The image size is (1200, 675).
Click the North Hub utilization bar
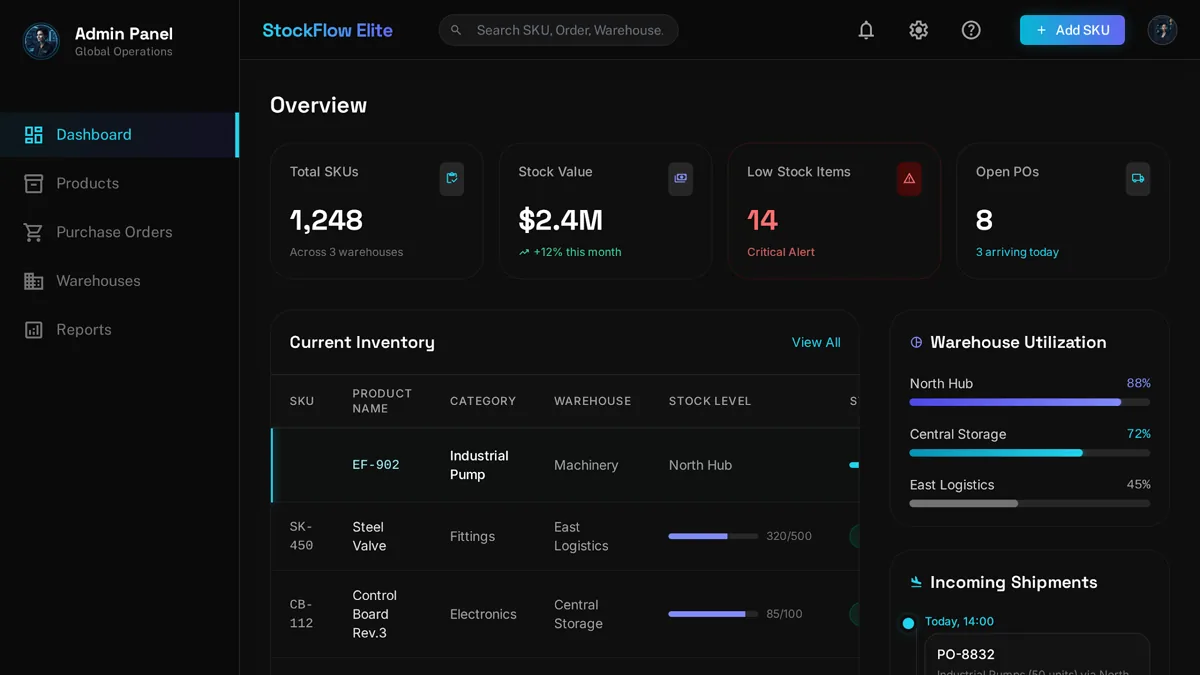pyautogui.click(x=1030, y=402)
